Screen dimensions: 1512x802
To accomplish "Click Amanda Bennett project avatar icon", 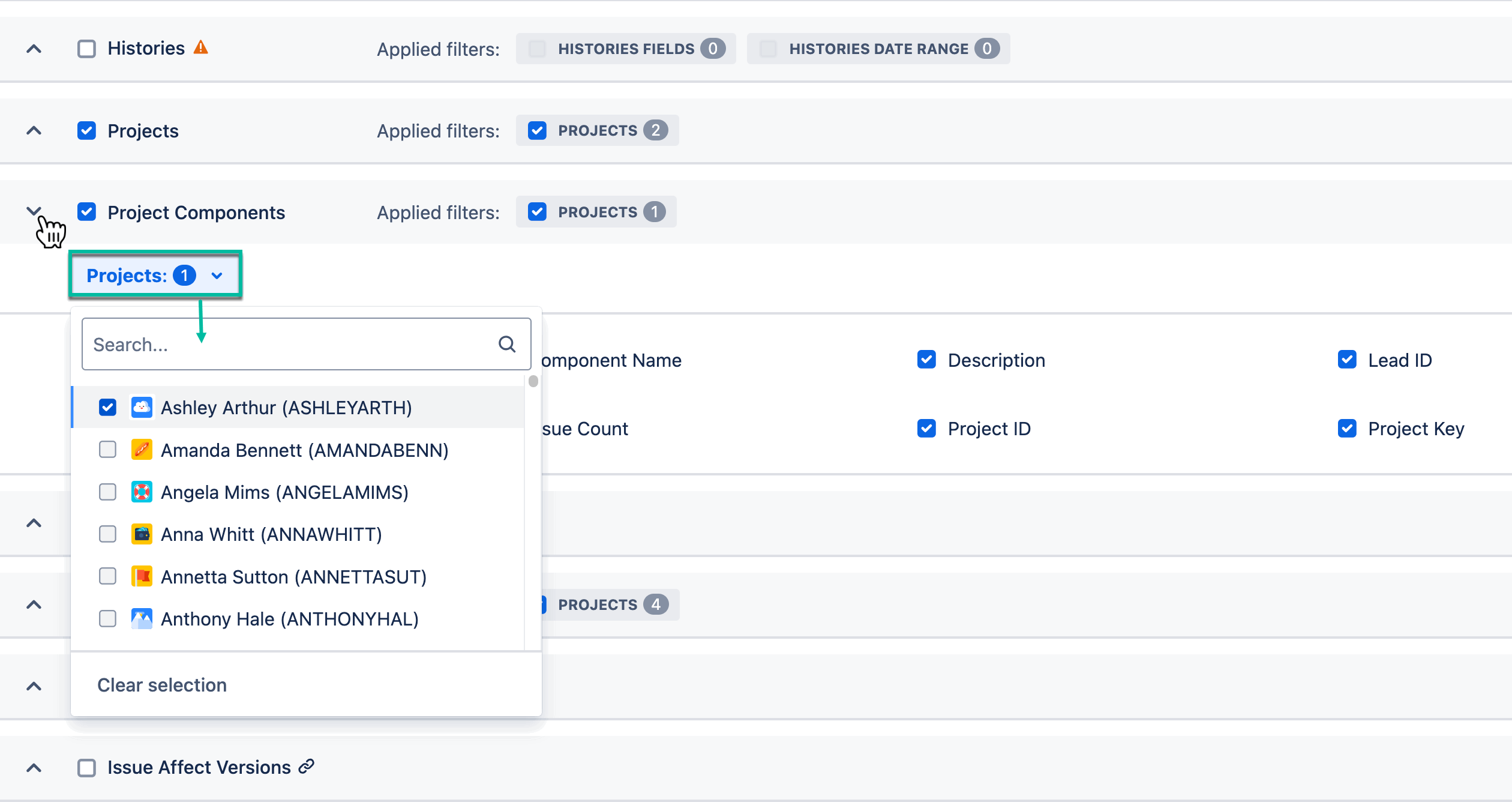I will (142, 450).
